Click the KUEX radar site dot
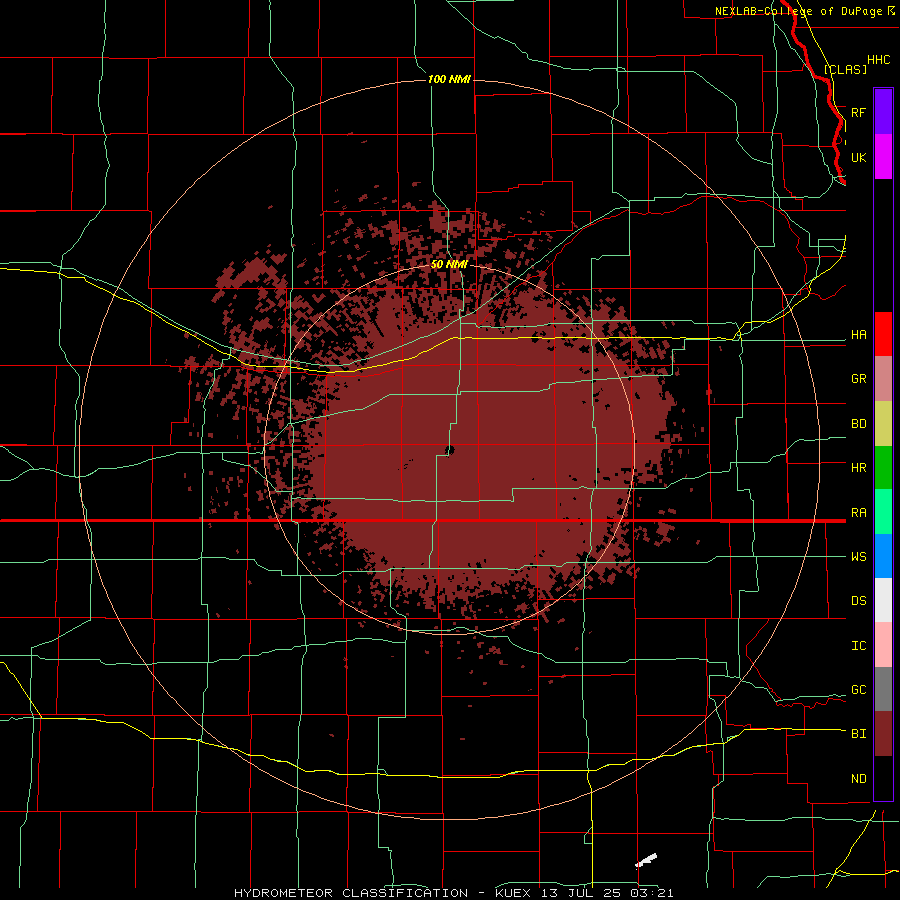 [x=449, y=451]
